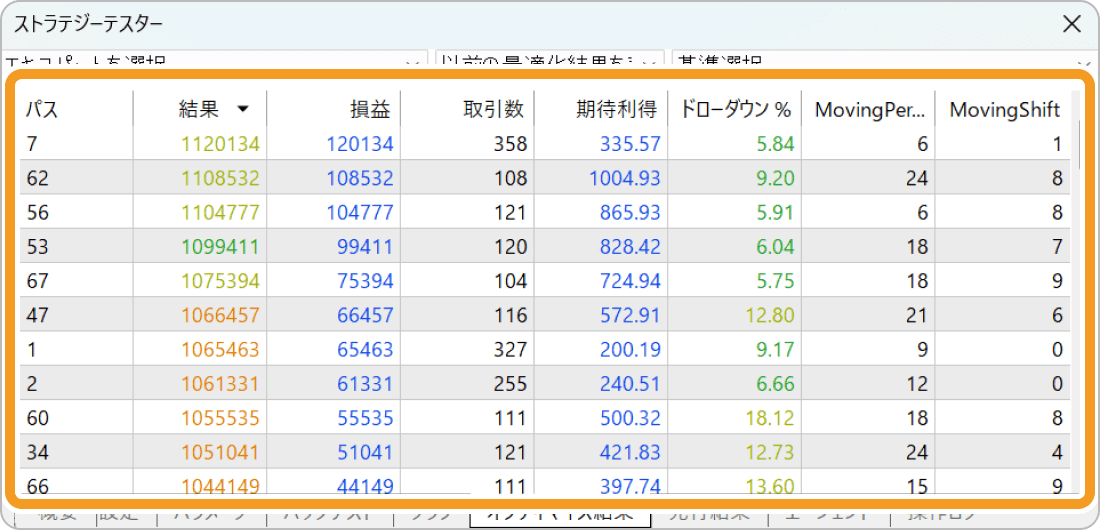
Task: Select result value 1055535
Action: point(221,418)
